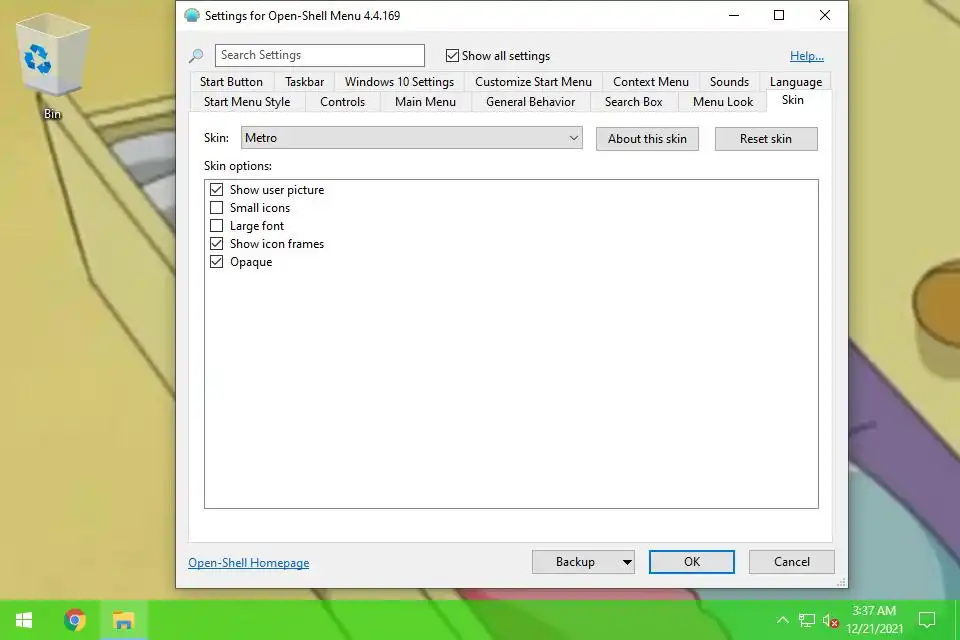Viewport: 960px width, 640px height.
Task: Show hidden tray icons chevron
Action: tap(782, 620)
